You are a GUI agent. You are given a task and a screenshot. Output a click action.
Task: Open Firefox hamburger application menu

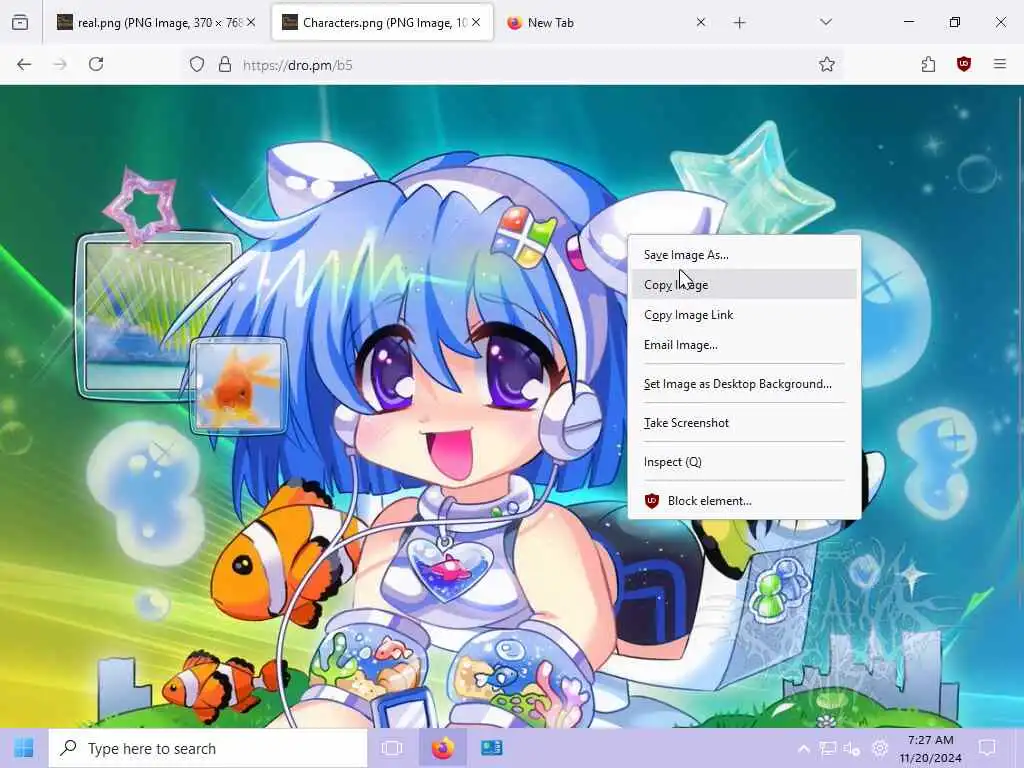(x=1000, y=64)
